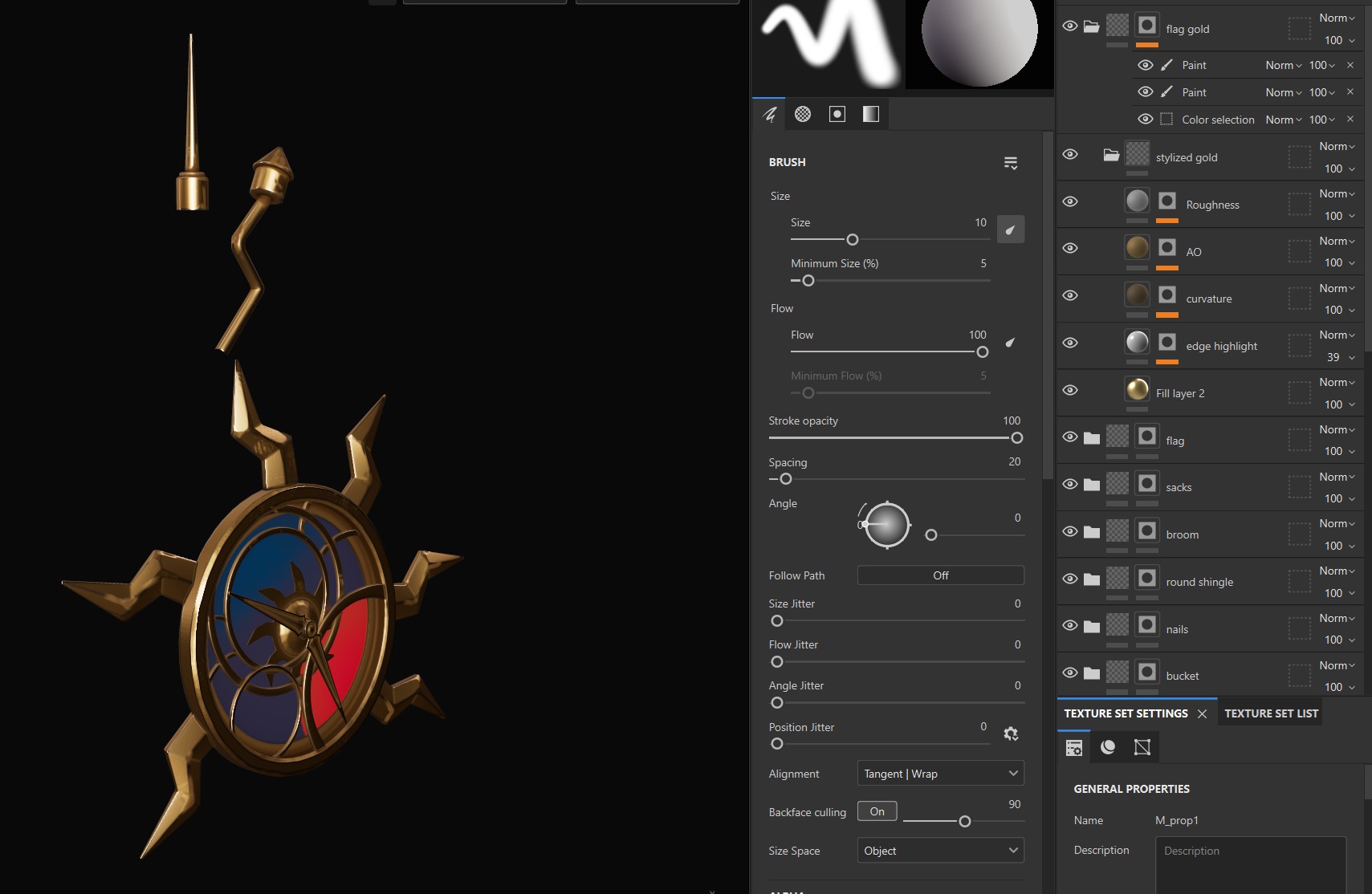Select the mask icon on edge highlight layer

click(1168, 343)
